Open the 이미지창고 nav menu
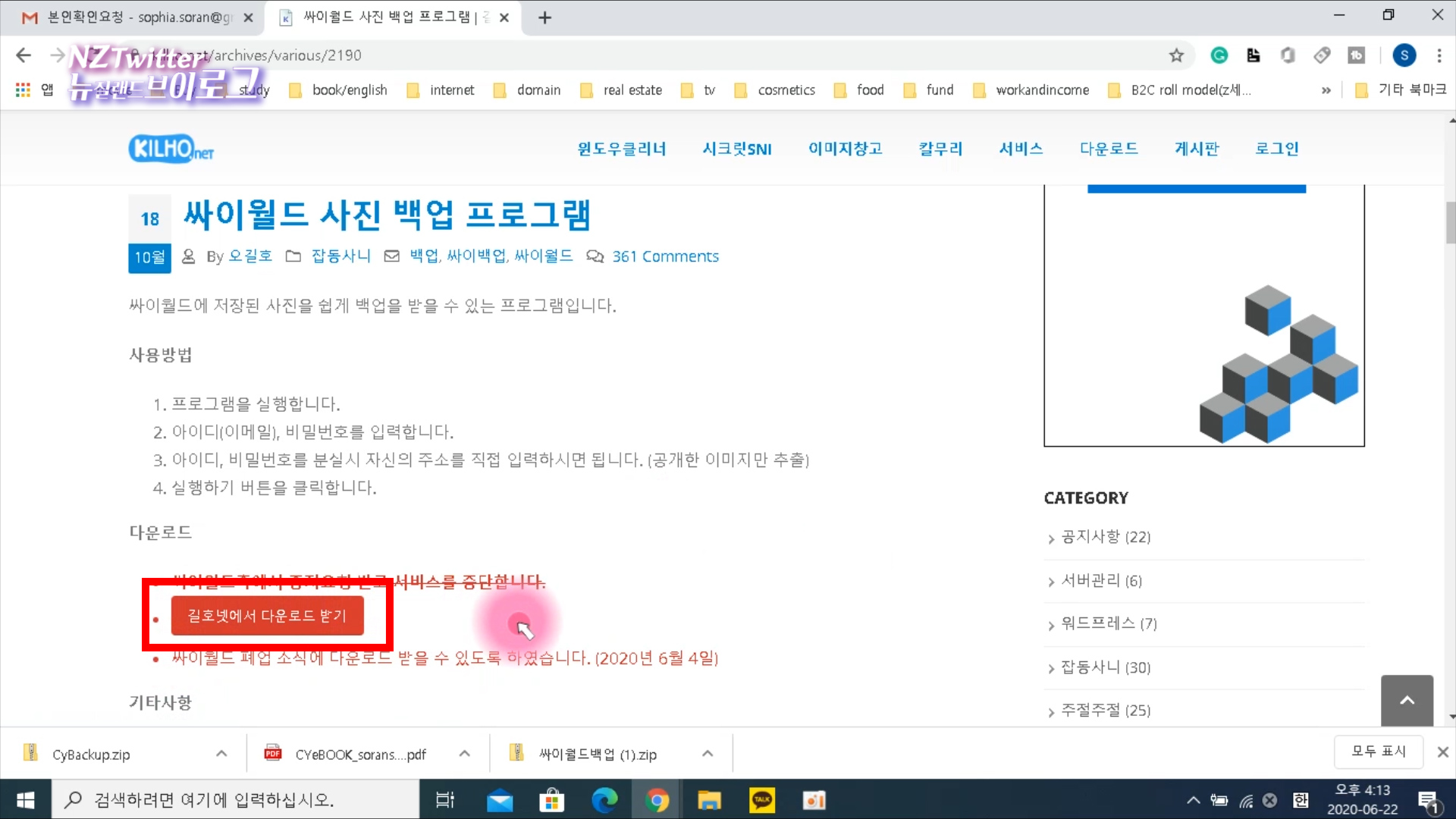 [x=846, y=149]
